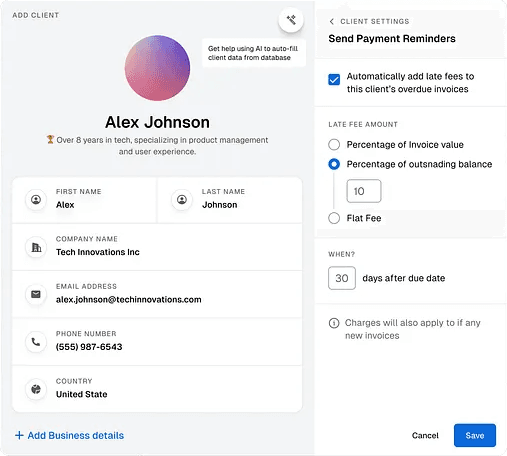Viewport: 507px width, 456px height.
Task: Click the company building icon
Action: click(x=36, y=247)
